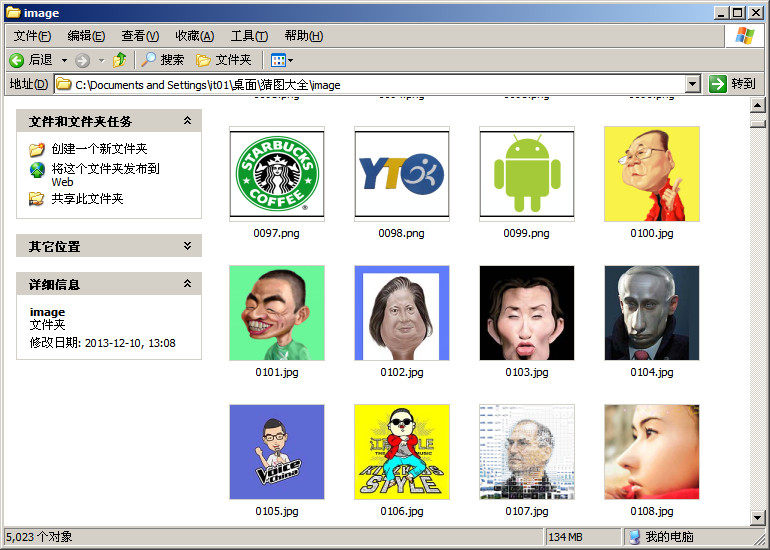Click the file name 0099.png
This screenshot has height=550, width=770.
pyautogui.click(x=526, y=233)
